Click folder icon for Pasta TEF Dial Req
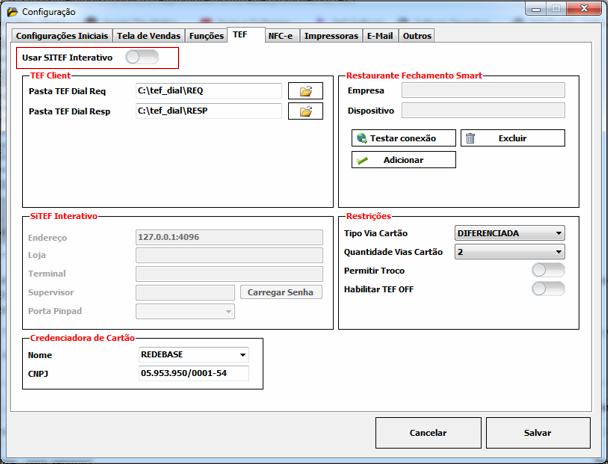Image resolution: width=608 pixels, height=464 pixels. (306, 91)
